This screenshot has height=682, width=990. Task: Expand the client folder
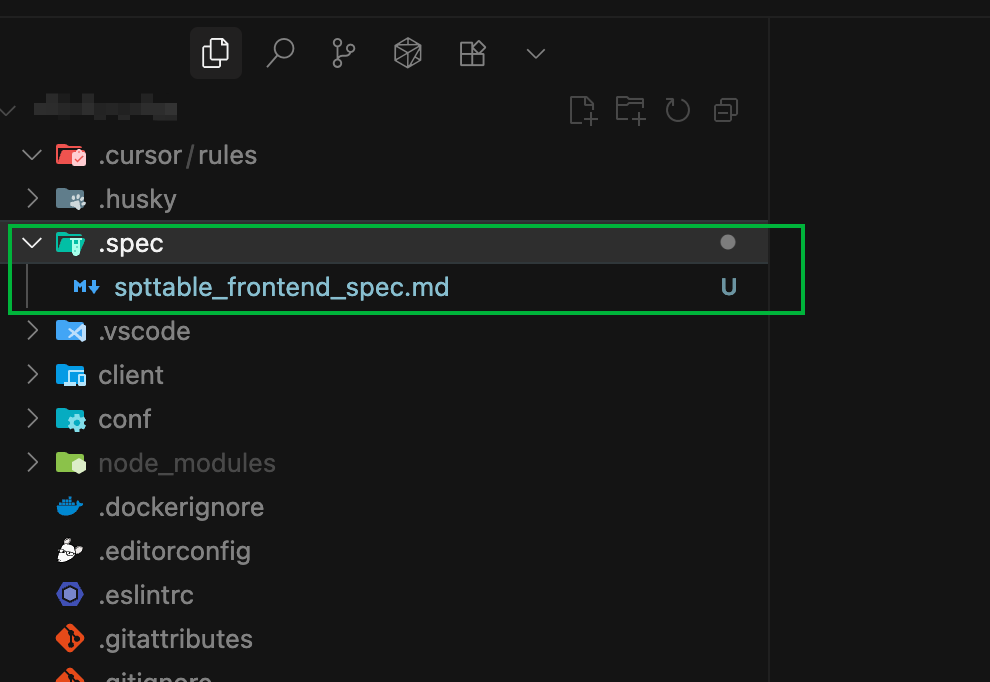click(33, 375)
